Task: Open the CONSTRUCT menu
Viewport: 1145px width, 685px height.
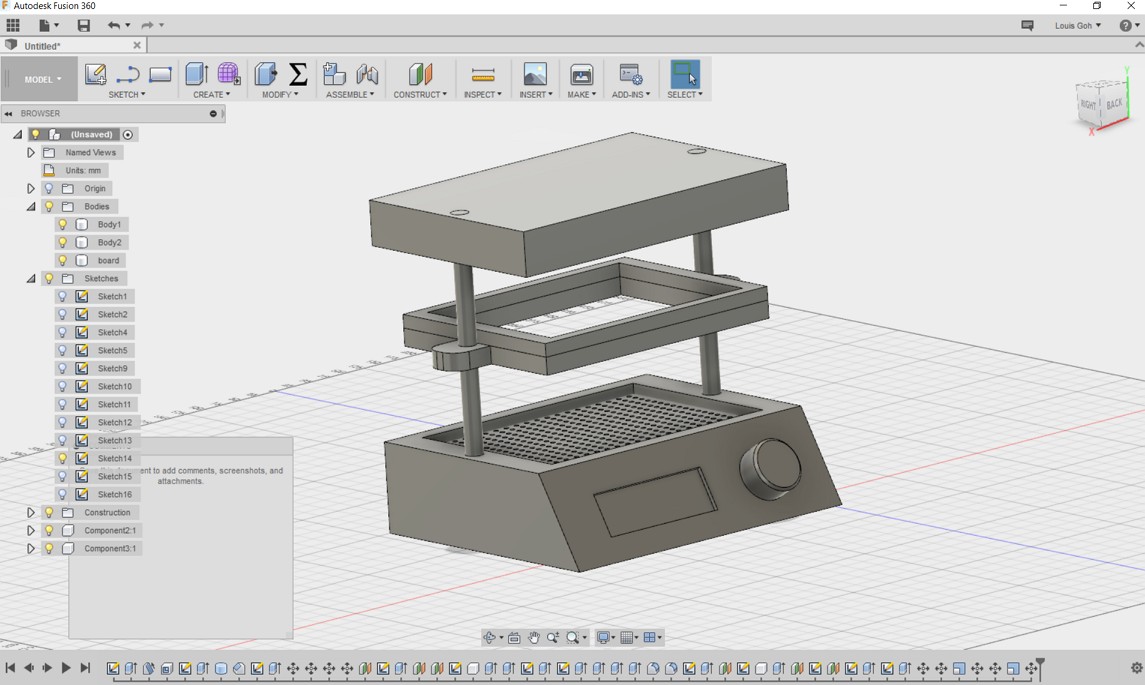Action: pos(420,94)
